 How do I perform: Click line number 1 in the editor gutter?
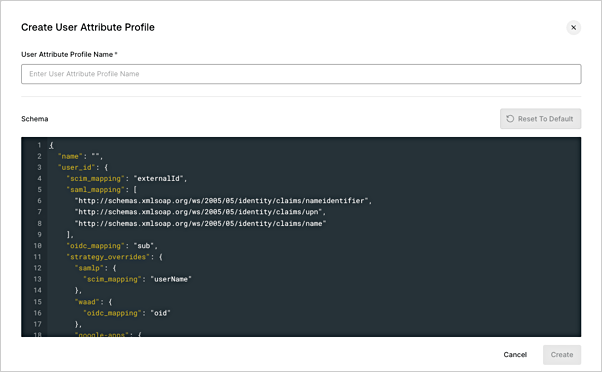point(39,145)
